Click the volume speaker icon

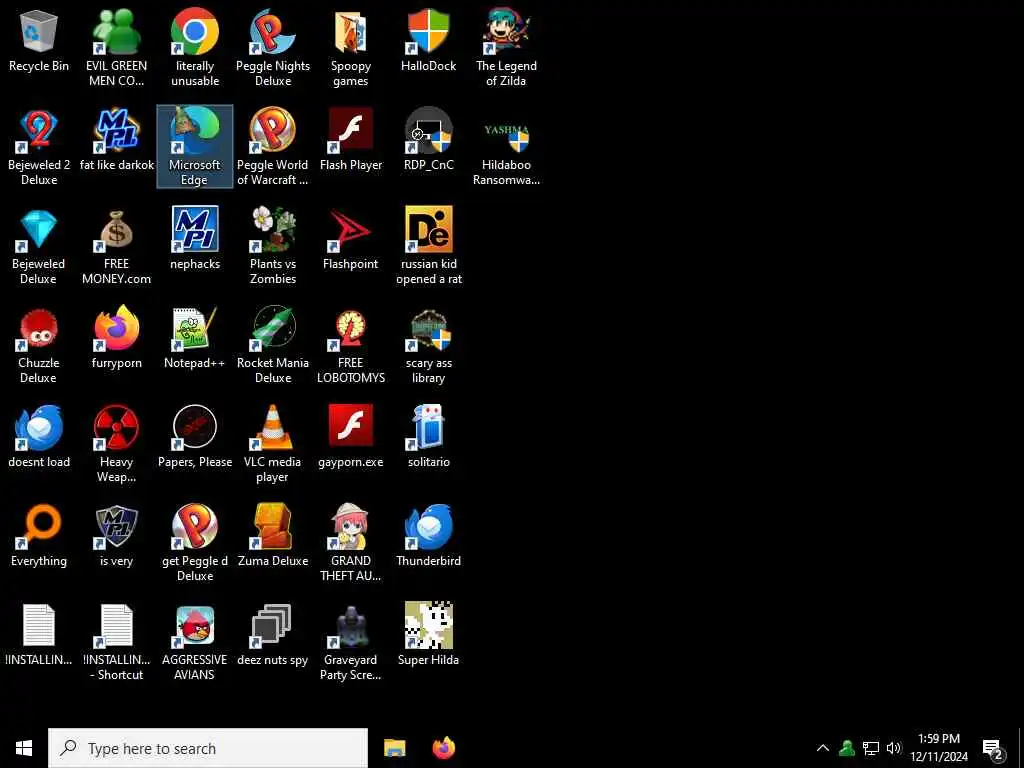(894, 748)
